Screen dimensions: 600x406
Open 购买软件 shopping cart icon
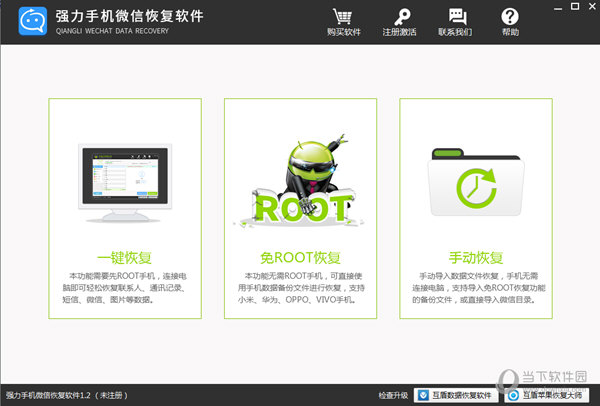[x=342, y=16]
